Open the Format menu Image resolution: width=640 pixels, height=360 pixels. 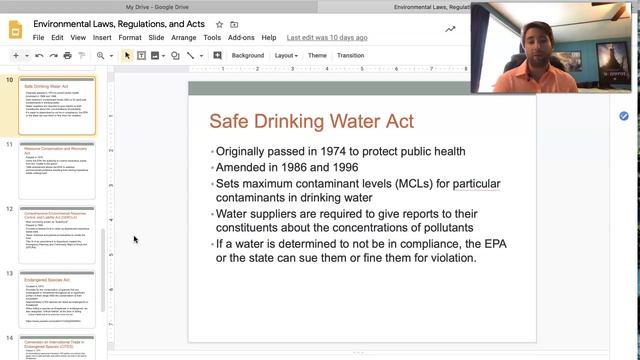[x=130, y=38]
